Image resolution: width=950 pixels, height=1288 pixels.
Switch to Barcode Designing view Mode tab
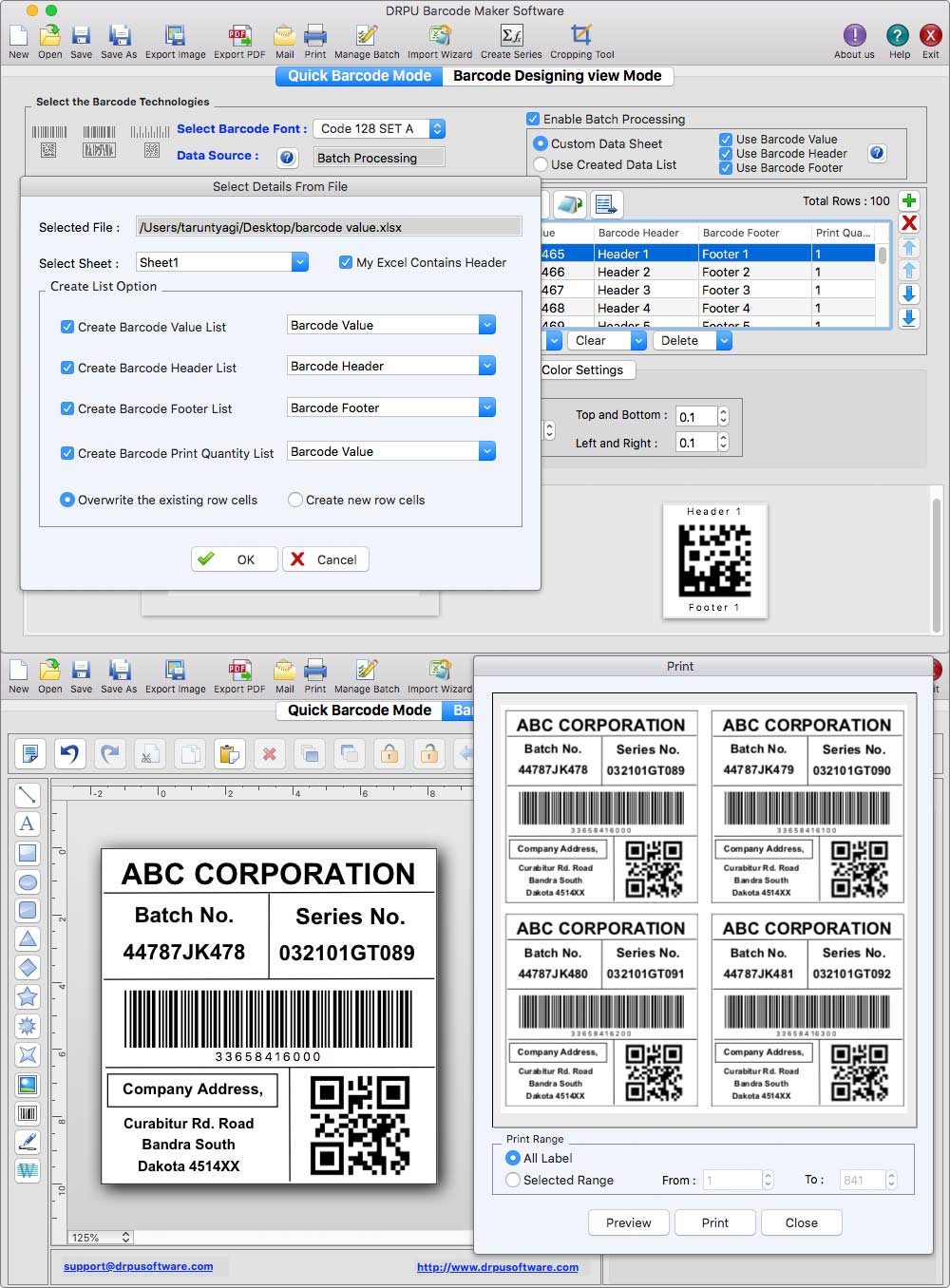tap(559, 76)
